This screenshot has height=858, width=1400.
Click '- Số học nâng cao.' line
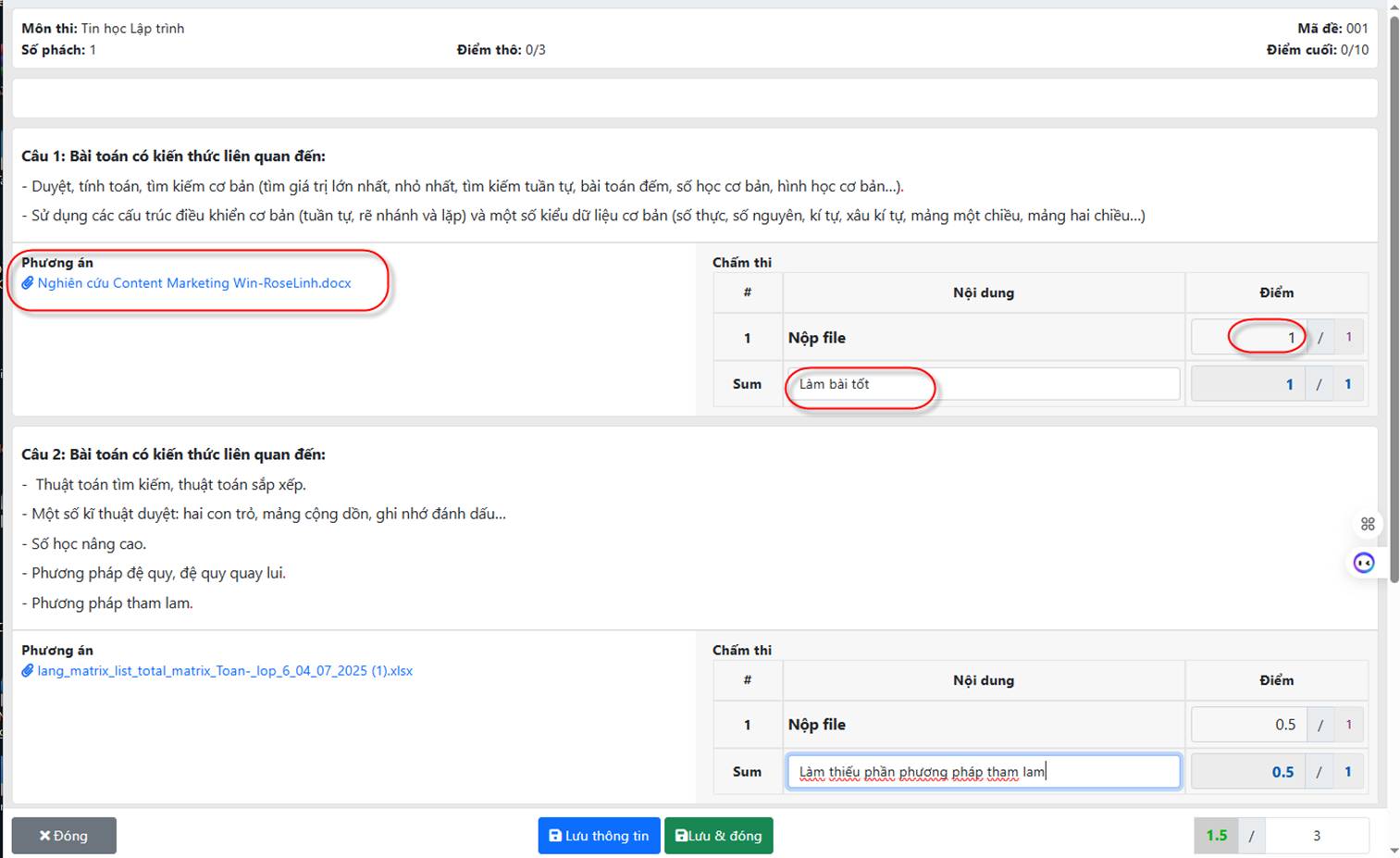click(84, 544)
